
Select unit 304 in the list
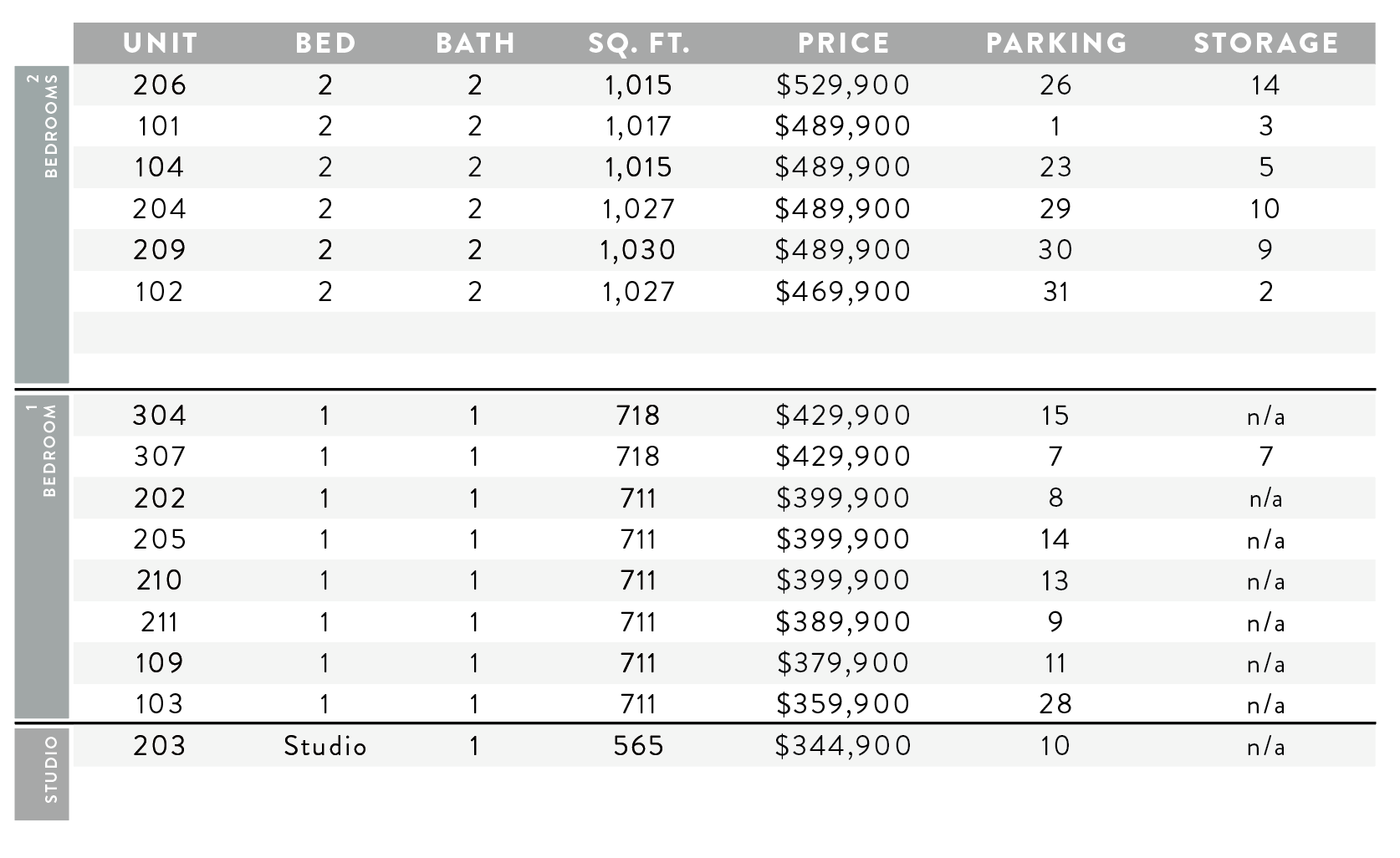(x=160, y=416)
